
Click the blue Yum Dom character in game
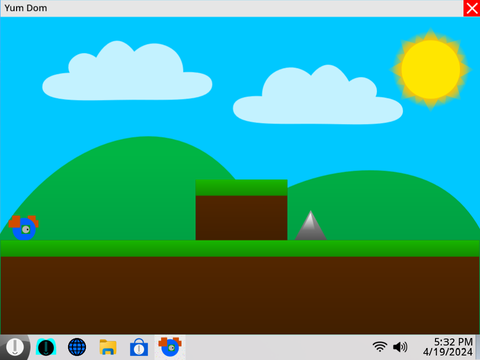24,228
